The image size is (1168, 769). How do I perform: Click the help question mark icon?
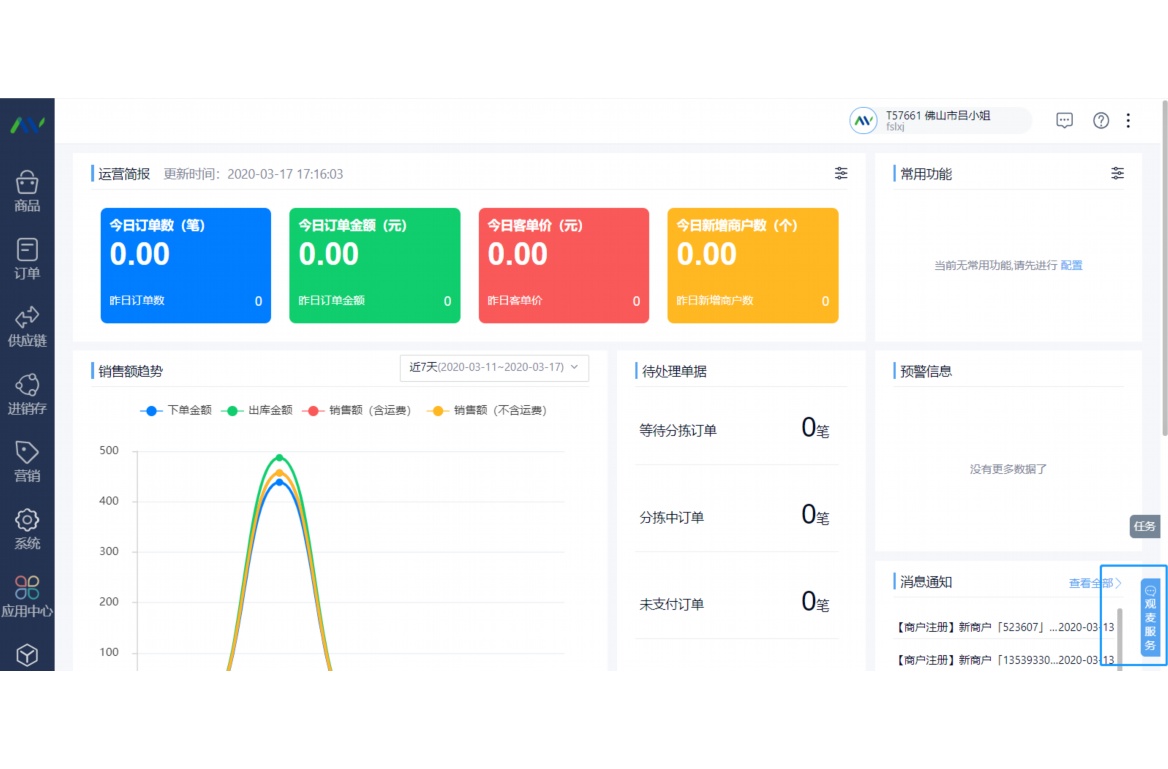[1100, 120]
